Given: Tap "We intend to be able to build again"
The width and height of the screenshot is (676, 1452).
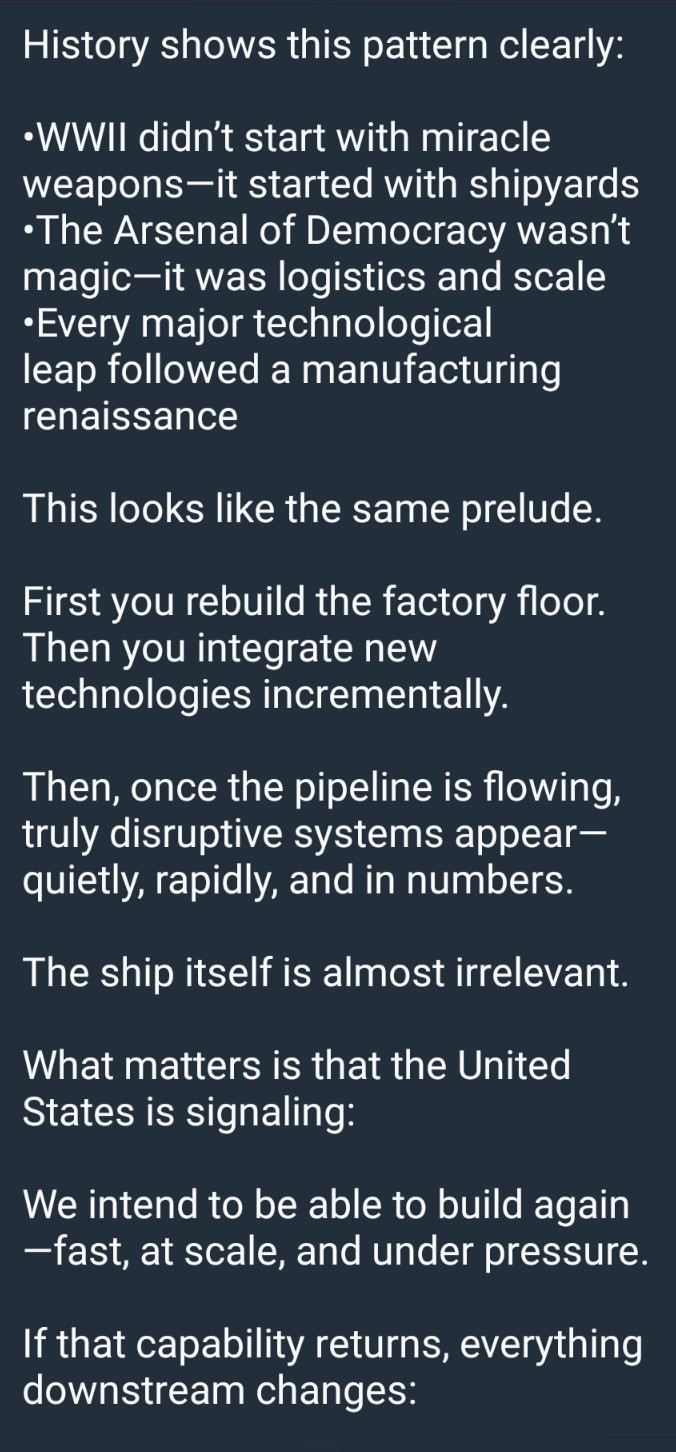Looking at the screenshot, I should [x=326, y=1204].
